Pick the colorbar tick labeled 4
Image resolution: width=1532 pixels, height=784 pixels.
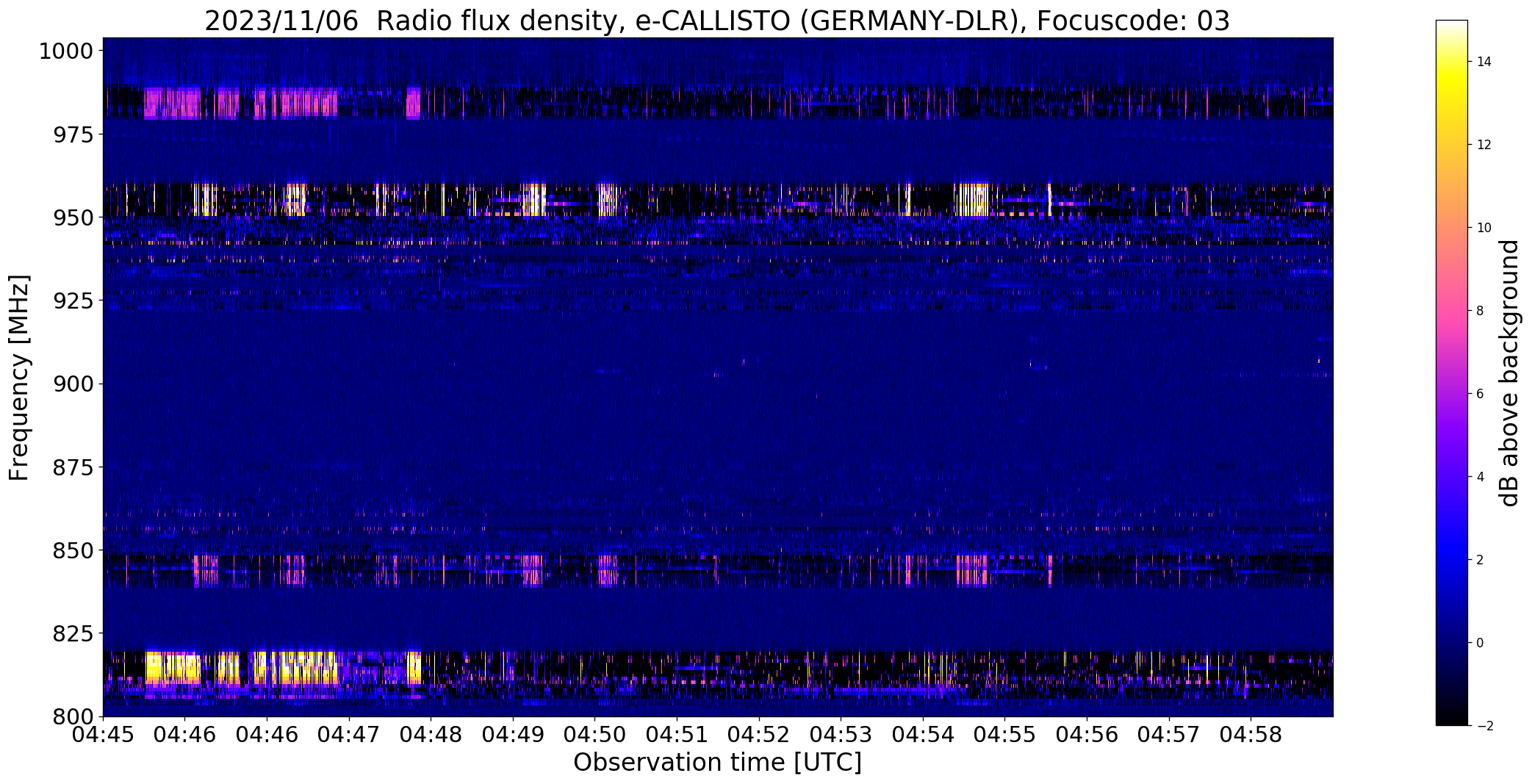click(1480, 477)
